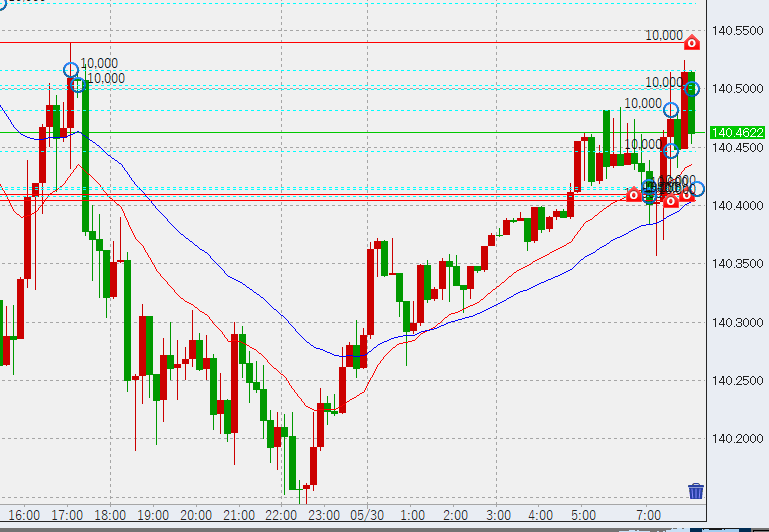Select the blue circle marker at the 140.5000 level
This screenshot has height=532, width=769.
[690, 89]
